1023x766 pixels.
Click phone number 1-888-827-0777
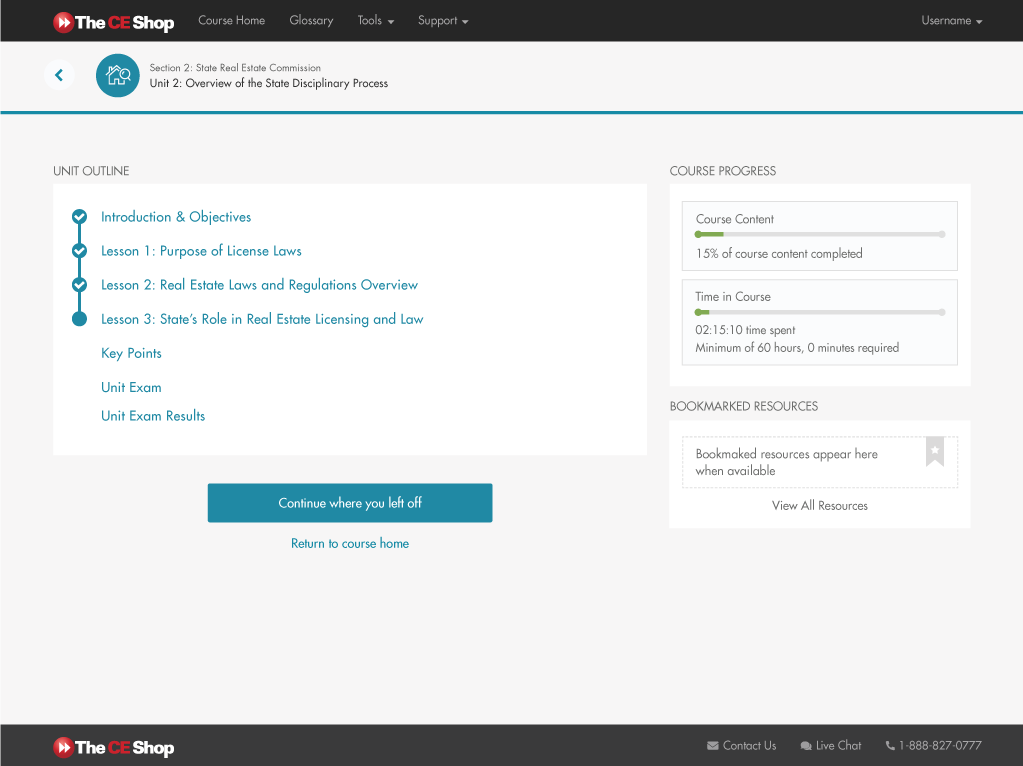coord(940,746)
